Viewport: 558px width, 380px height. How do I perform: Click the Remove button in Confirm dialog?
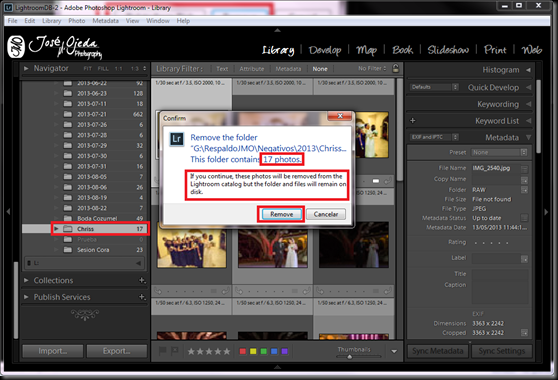click(x=281, y=214)
